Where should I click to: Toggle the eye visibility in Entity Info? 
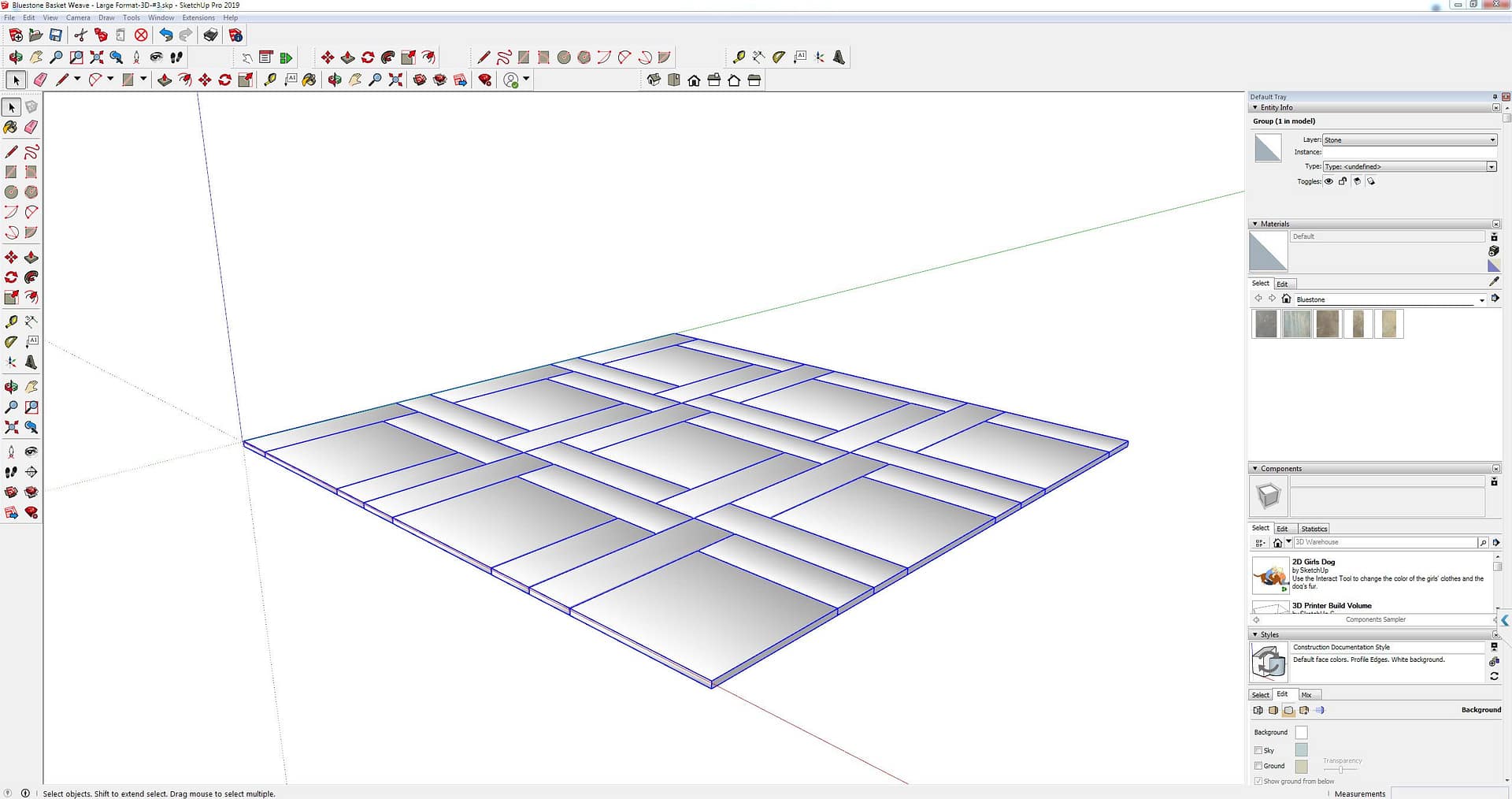click(1329, 181)
